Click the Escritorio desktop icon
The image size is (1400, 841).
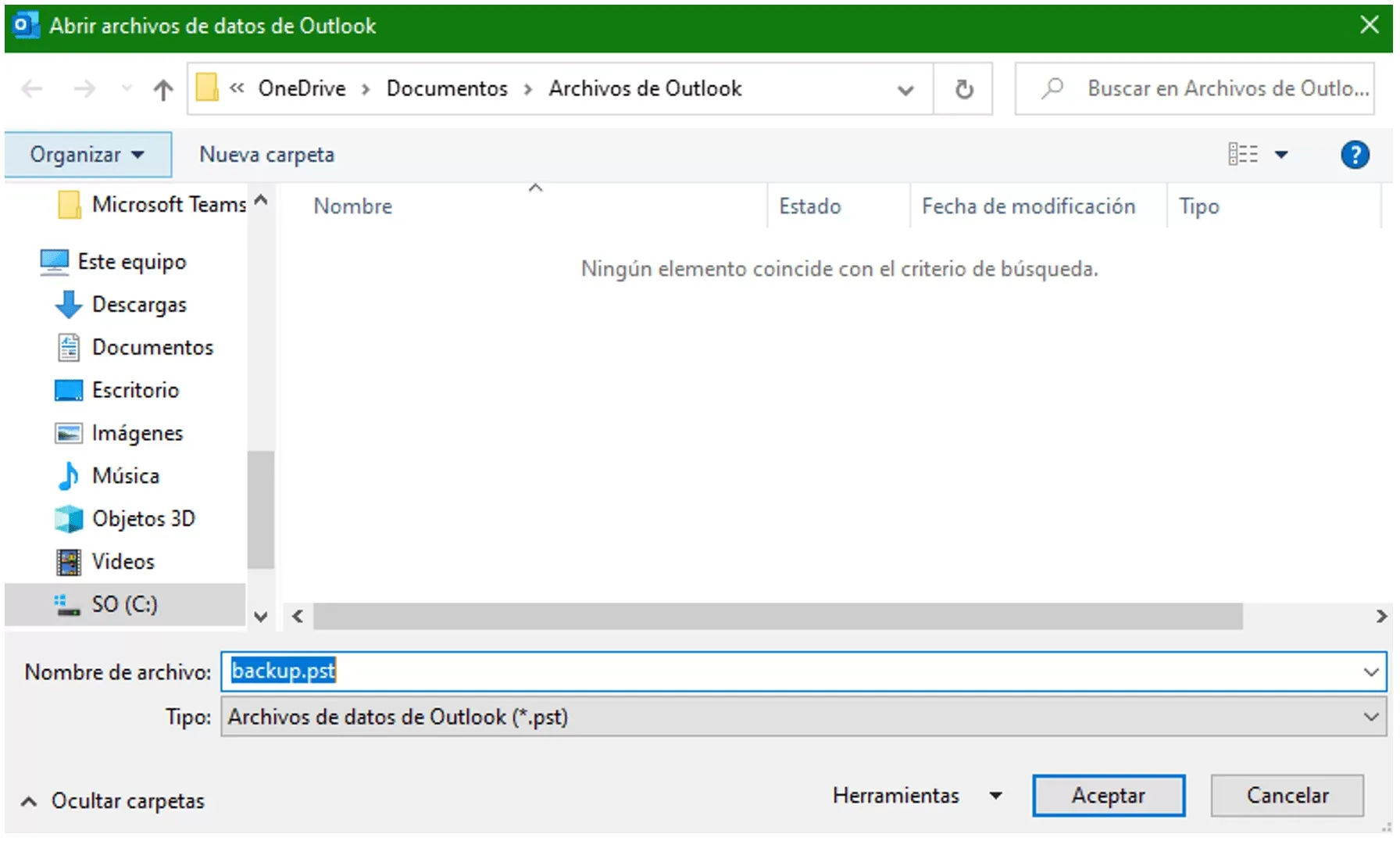tap(69, 390)
